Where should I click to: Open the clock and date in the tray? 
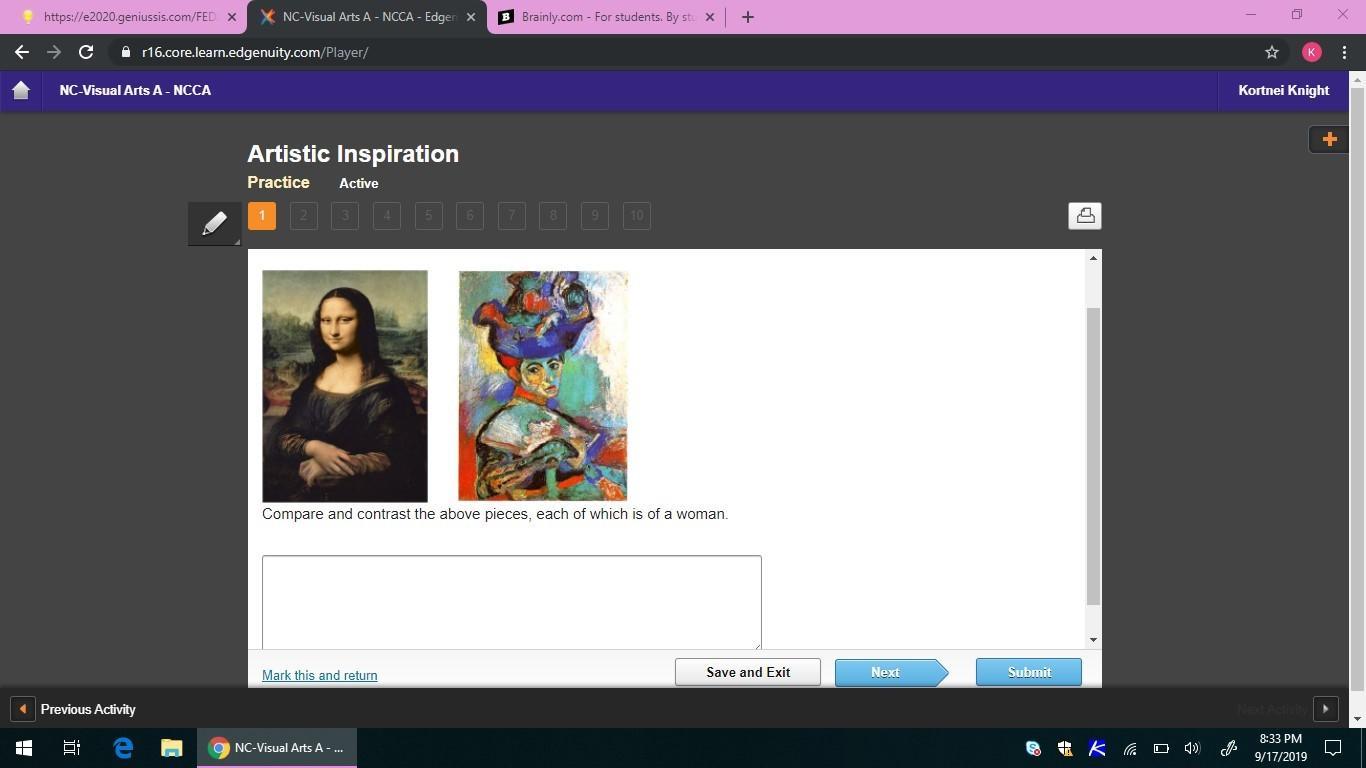pos(1281,748)
